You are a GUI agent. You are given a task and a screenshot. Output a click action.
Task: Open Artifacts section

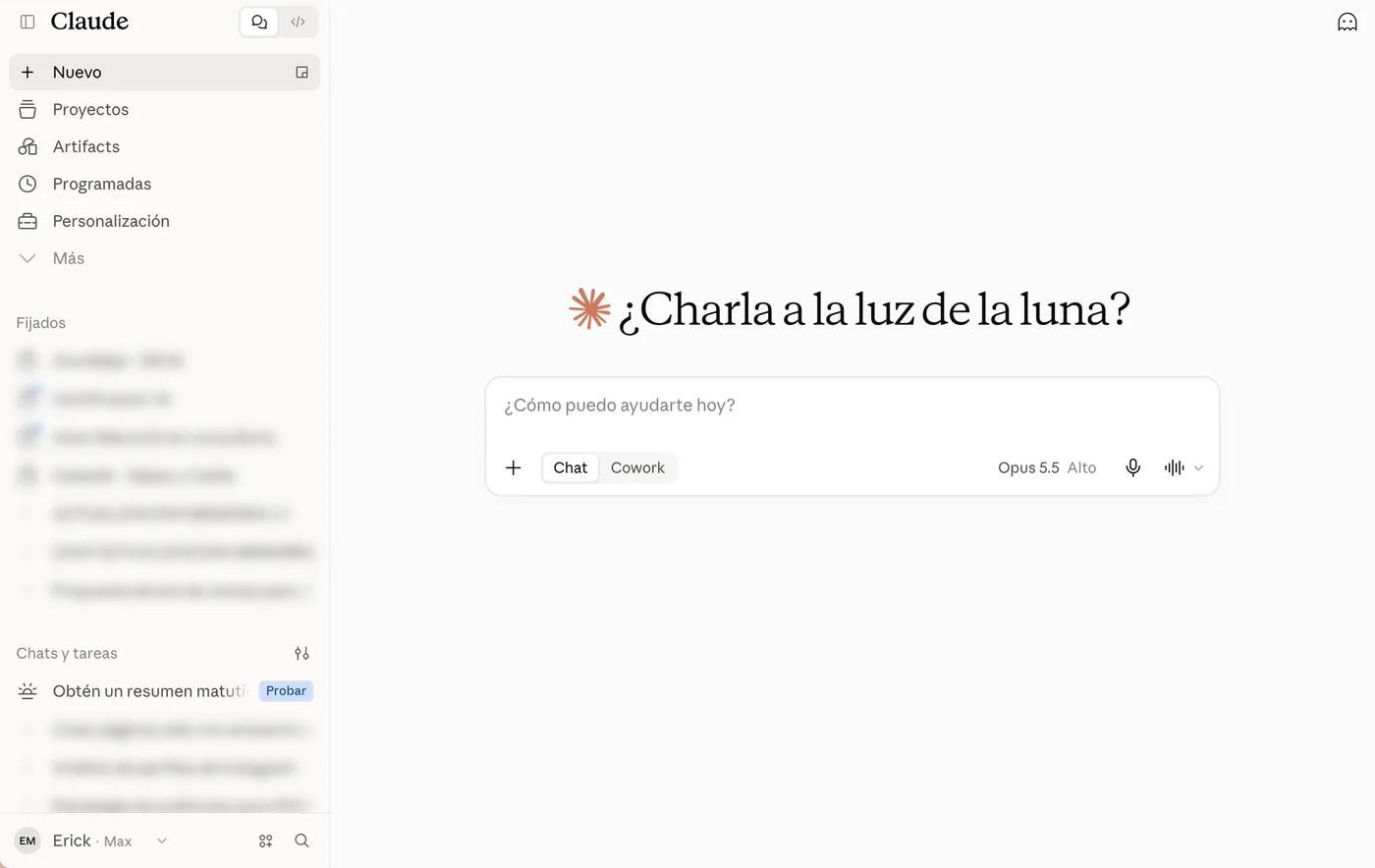point(165,146)
